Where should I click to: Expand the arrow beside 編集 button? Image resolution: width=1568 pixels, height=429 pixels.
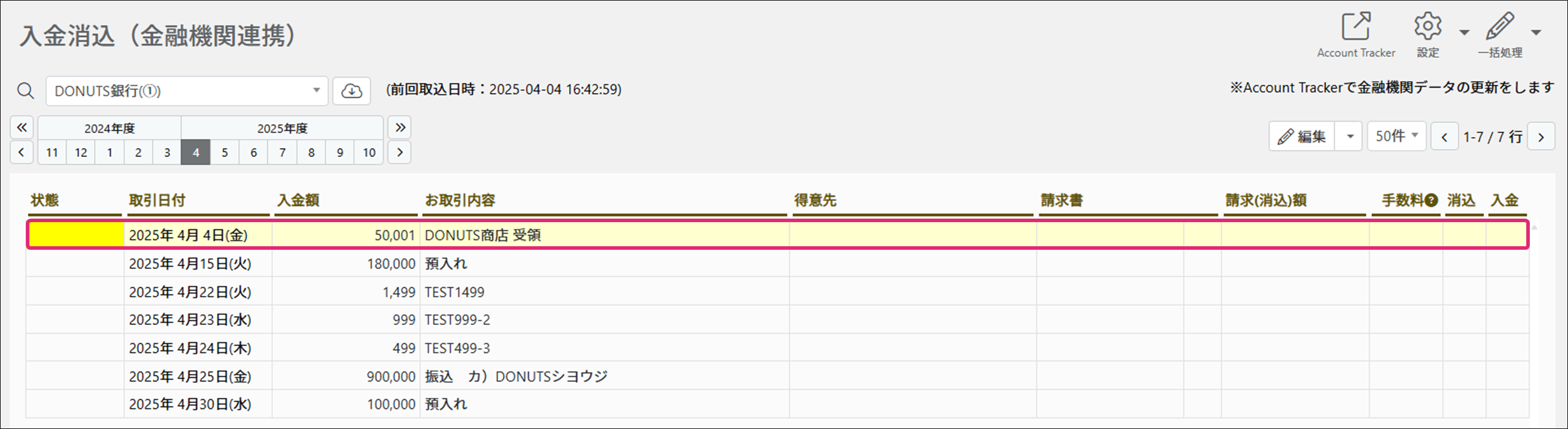[x=1349, y=136]
